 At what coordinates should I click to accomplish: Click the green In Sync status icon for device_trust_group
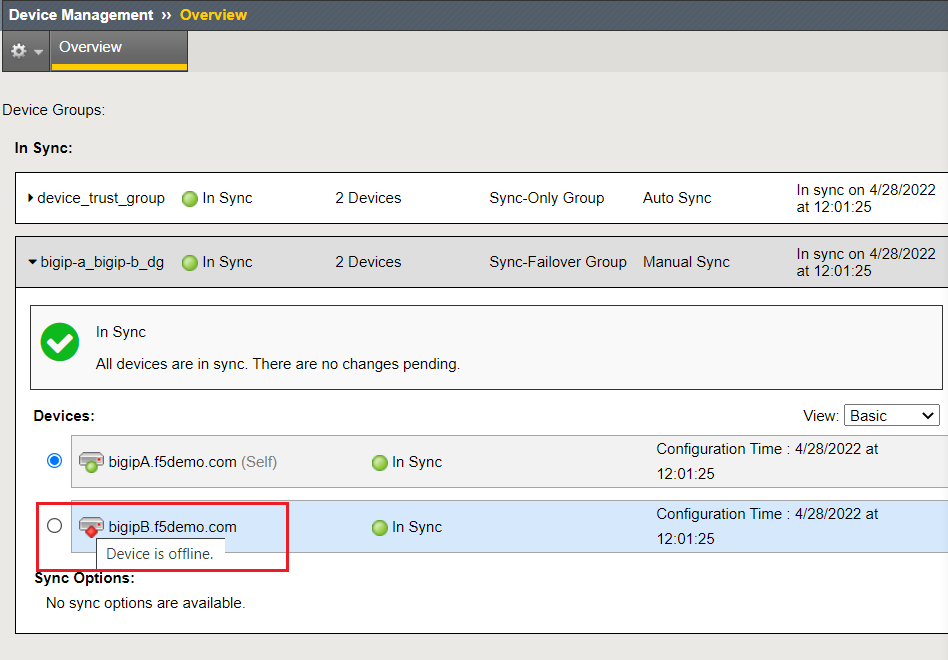click(x=190, y=199)
